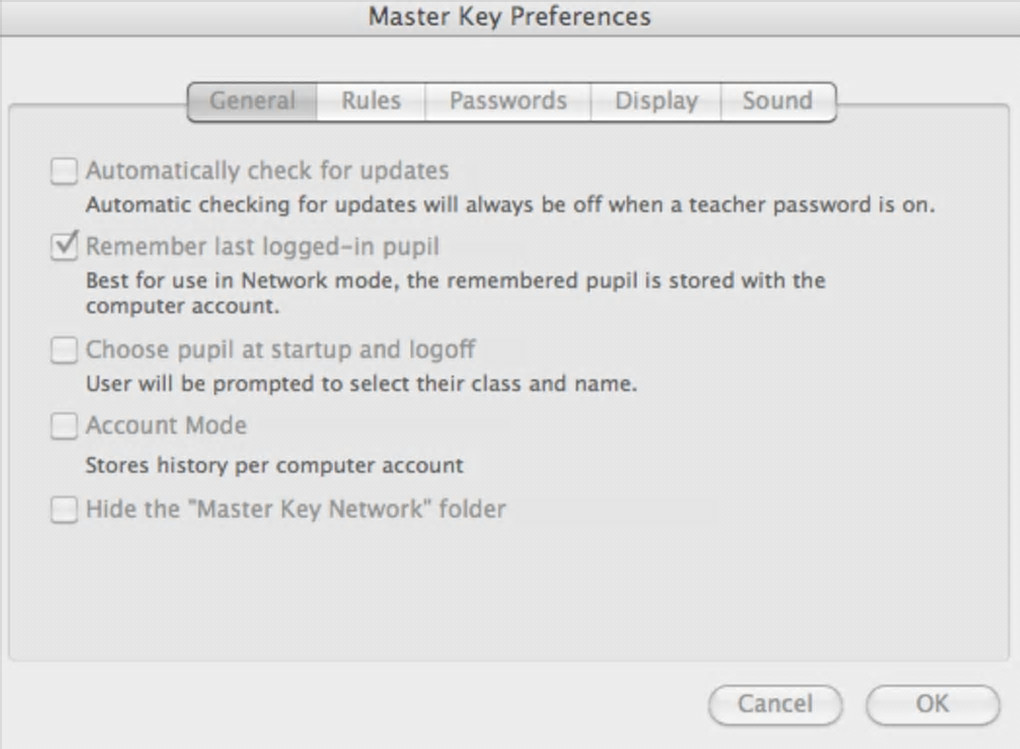Click the "User will be prompted" description

tap(361, 383)
